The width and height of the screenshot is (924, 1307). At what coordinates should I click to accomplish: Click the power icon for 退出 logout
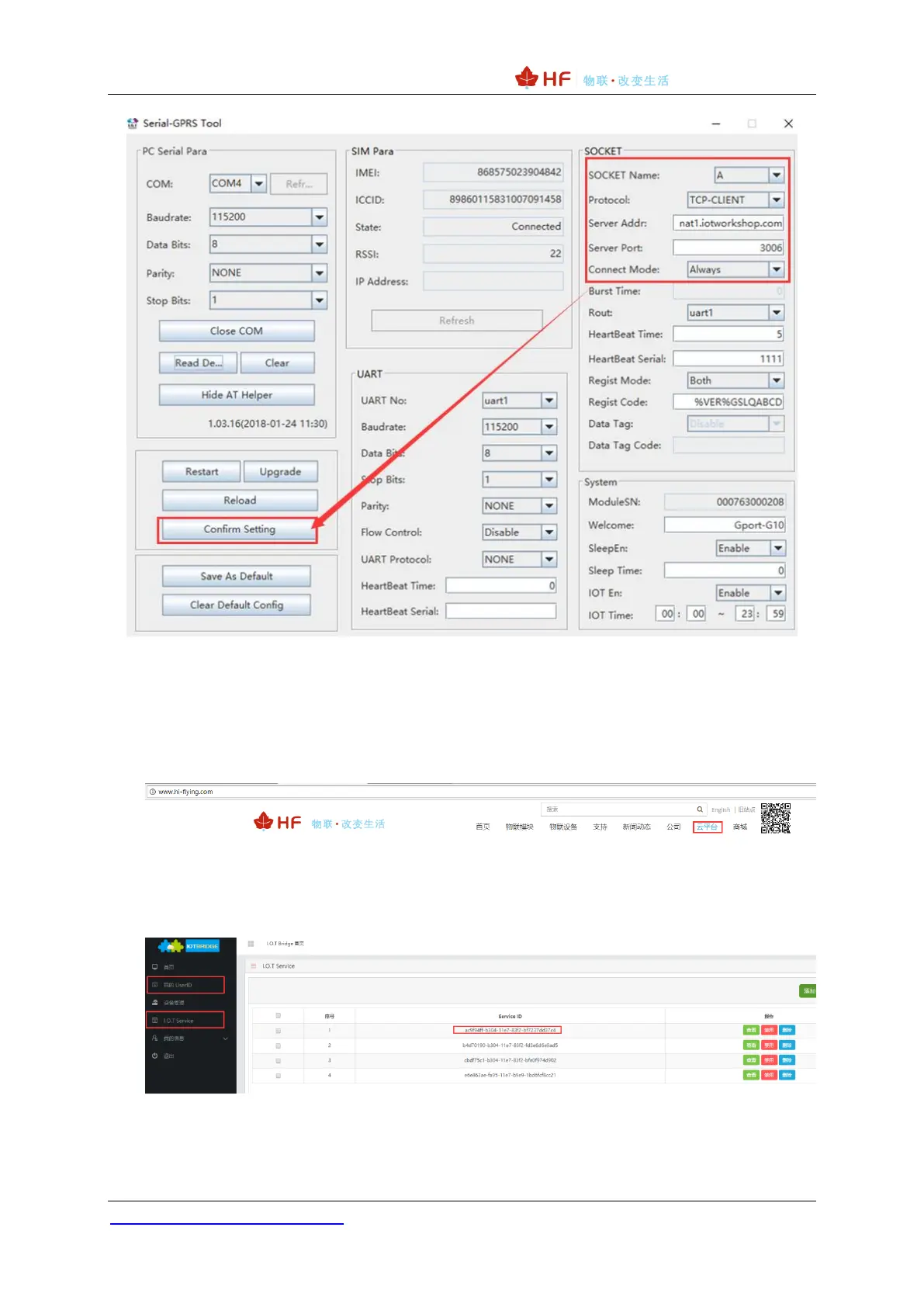tap(154, 1056)
